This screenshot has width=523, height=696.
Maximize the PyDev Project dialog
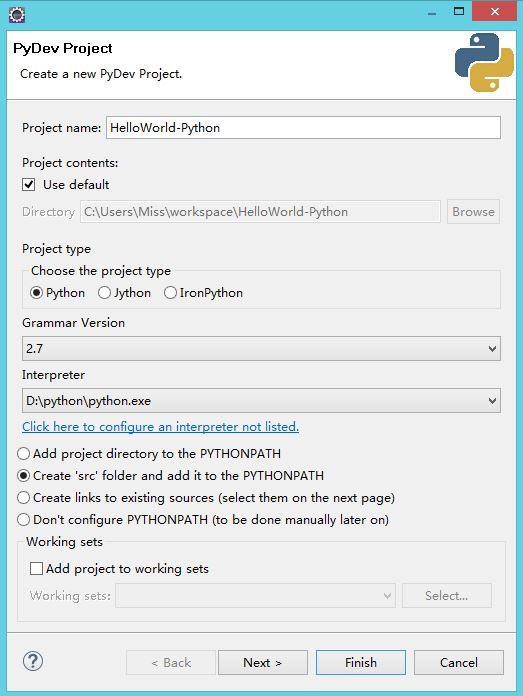459,12
